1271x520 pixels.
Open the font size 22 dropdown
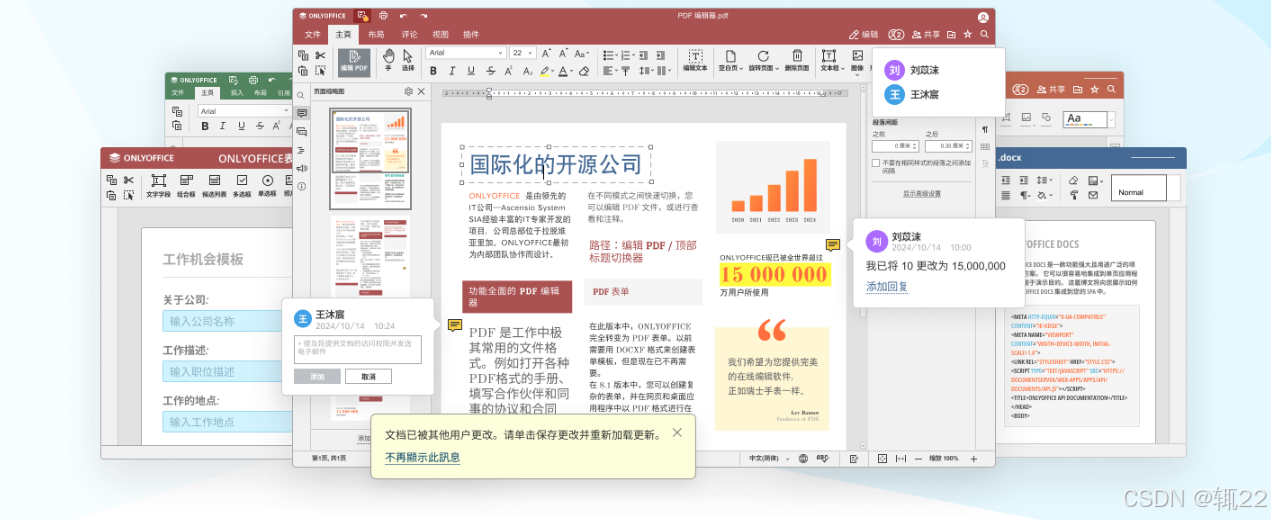[x=532, y=52]
